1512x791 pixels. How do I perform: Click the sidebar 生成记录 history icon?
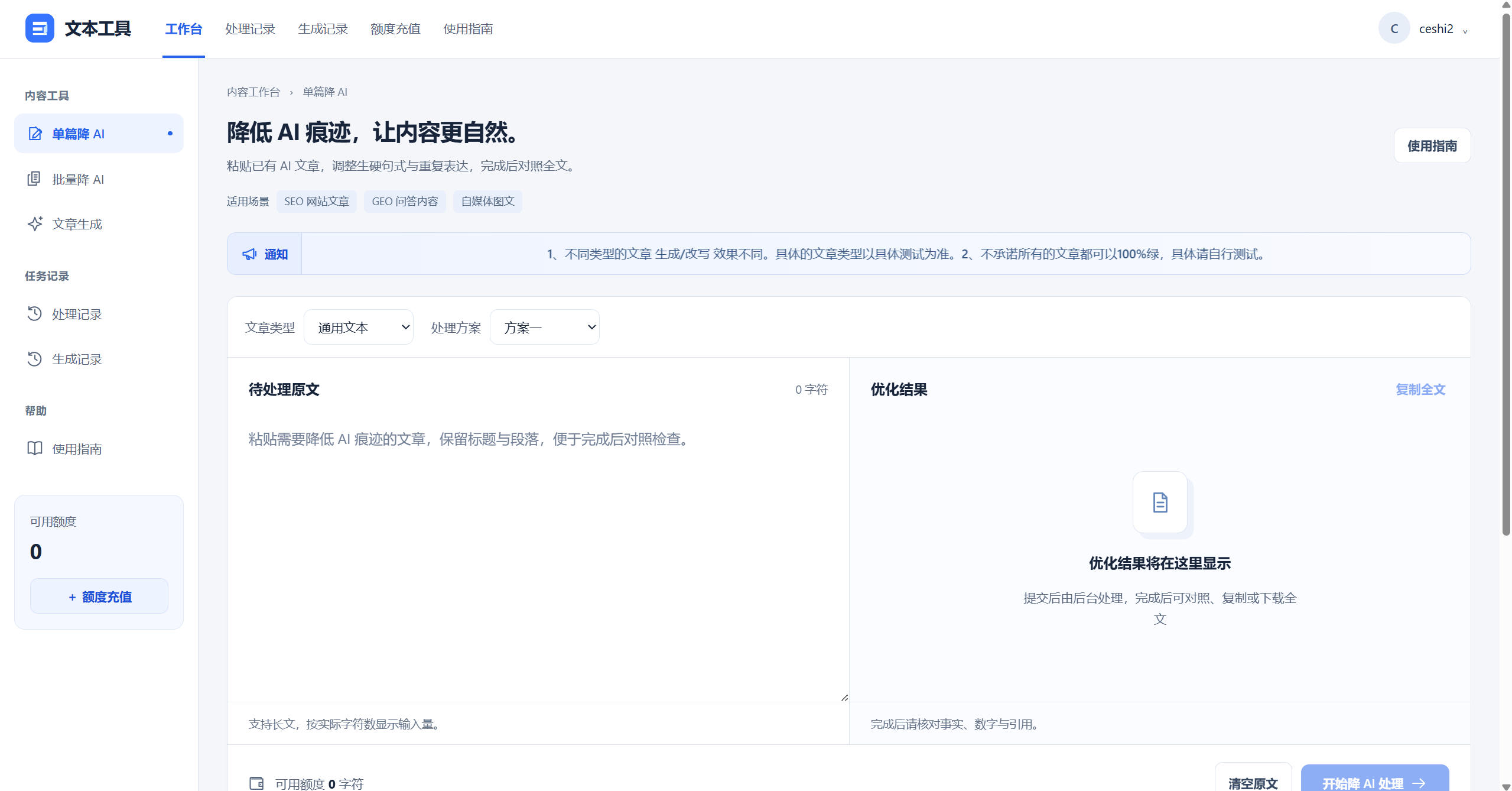point(34,358)
